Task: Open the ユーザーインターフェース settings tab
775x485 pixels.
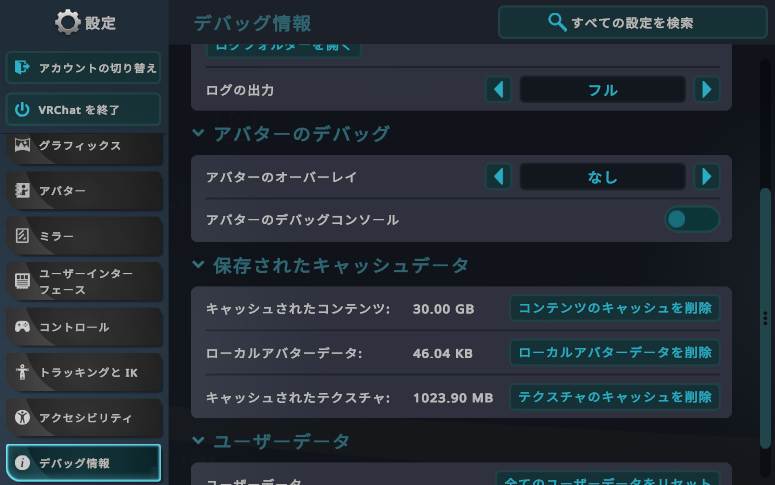Action: pos(84,281)
